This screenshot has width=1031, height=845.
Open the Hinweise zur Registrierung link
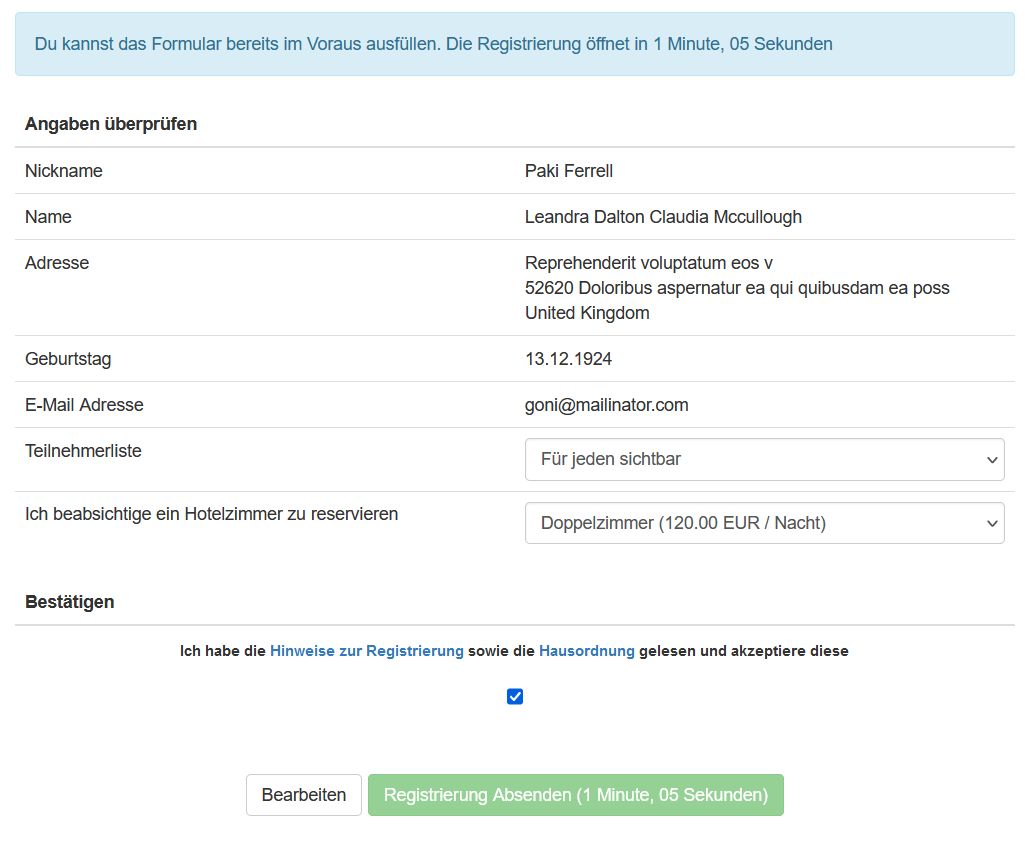[x=366, y=651]
